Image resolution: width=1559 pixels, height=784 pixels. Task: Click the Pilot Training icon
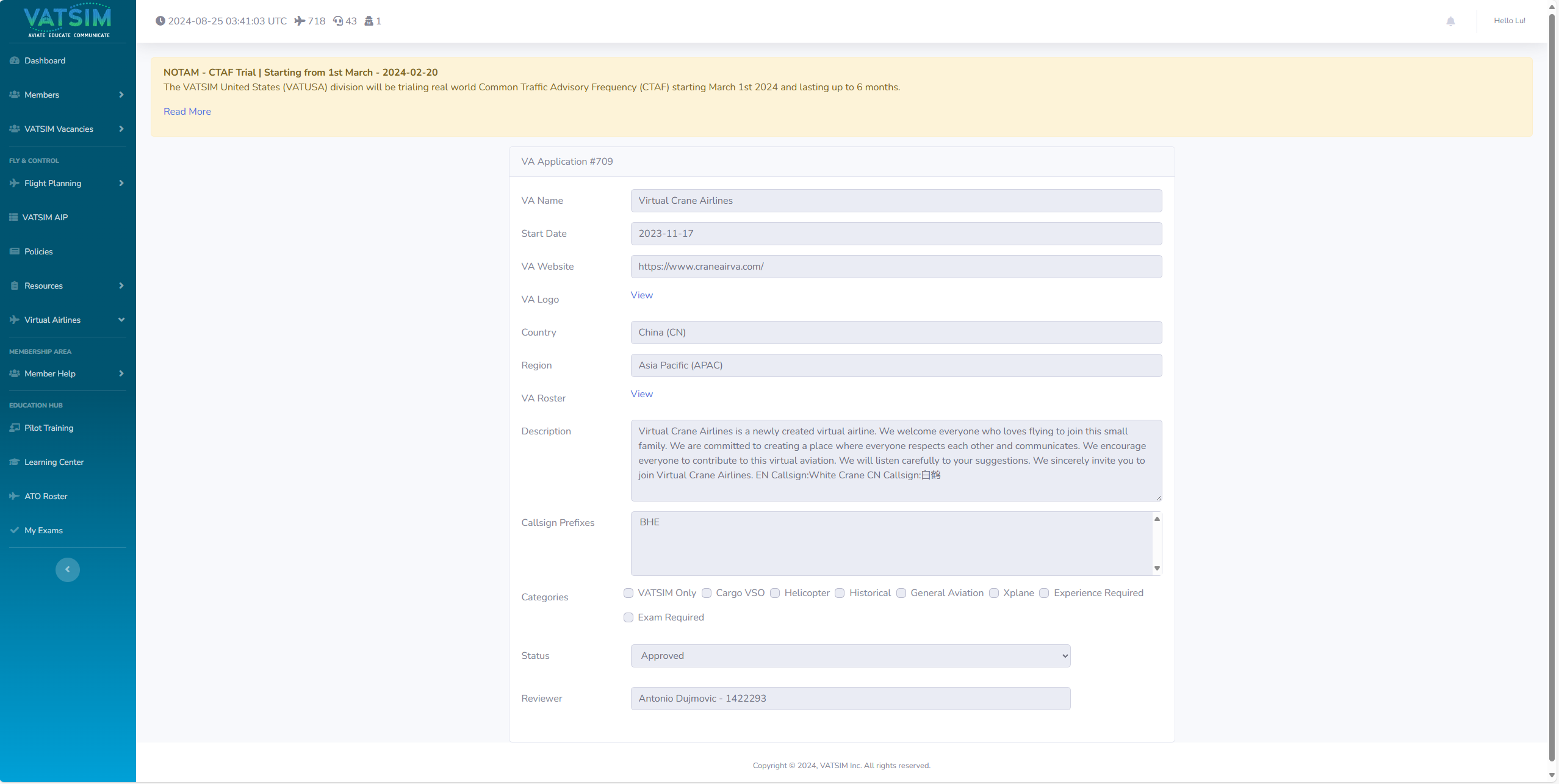[15, 428]
